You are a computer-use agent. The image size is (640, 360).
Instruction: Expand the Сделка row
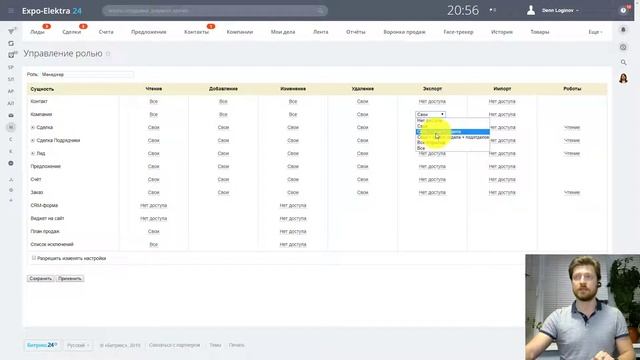33,127
